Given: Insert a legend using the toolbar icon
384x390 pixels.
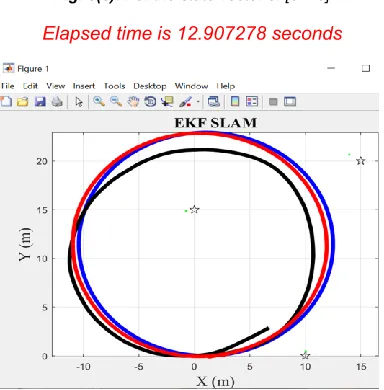Looking at the screenshot, I should (x=252, y=102).
